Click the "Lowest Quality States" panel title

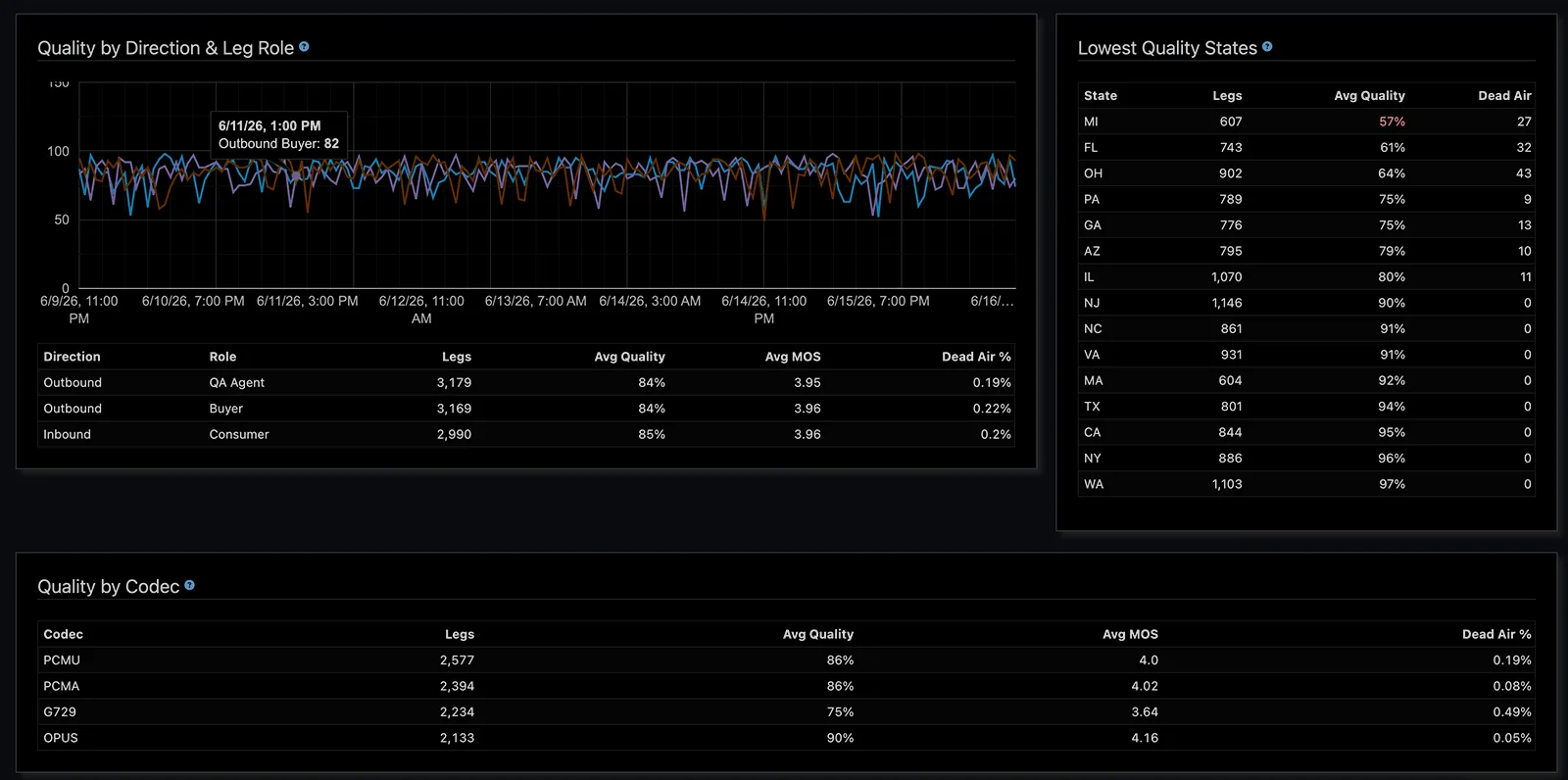click(x=1167, y=48)
